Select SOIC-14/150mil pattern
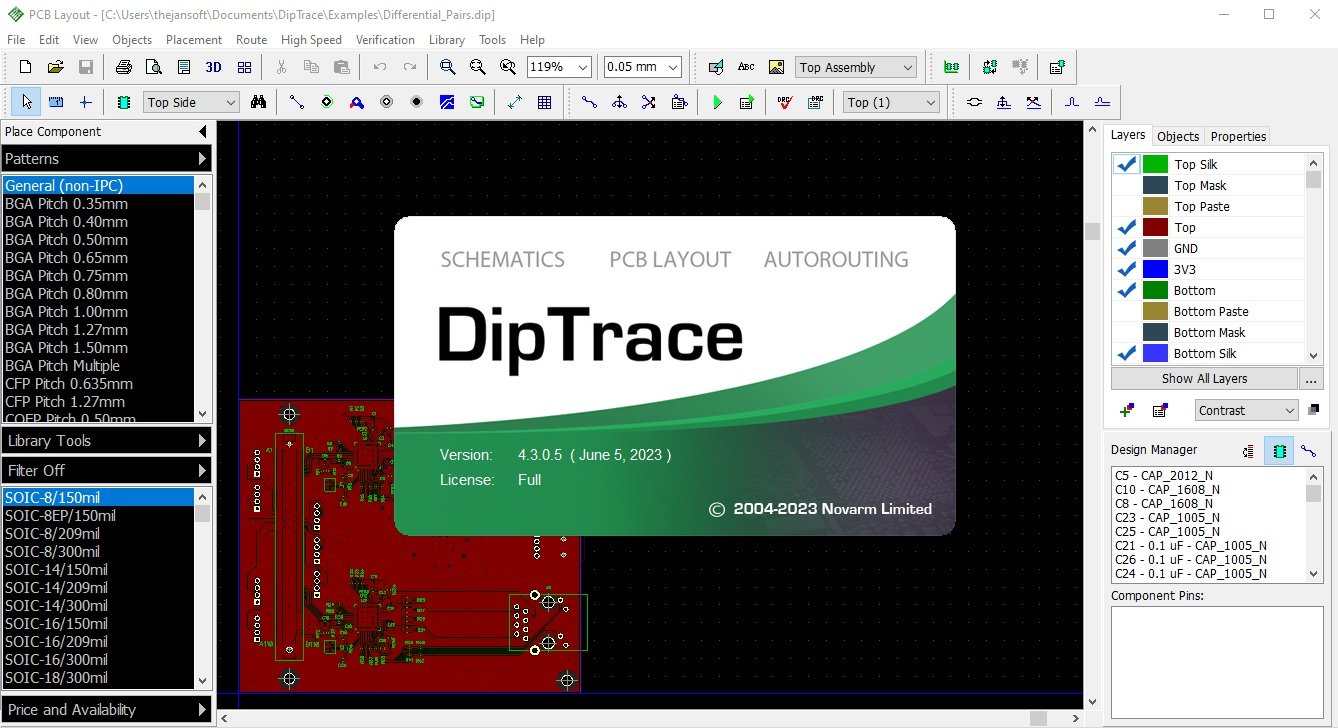The width and height of the screenshot is (1338, 728). [97, 570]
